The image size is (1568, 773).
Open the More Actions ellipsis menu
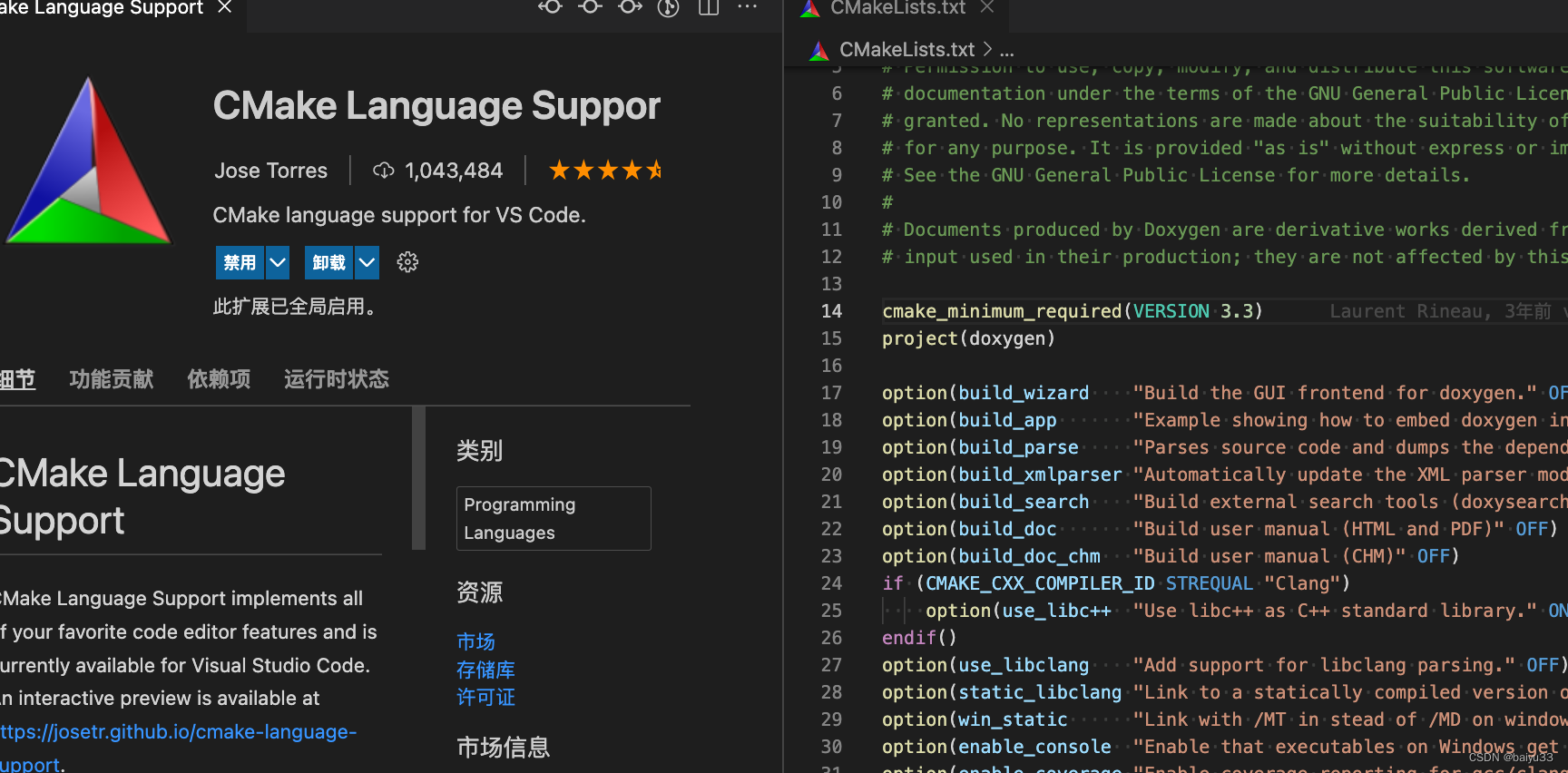[x=747, y=6]
